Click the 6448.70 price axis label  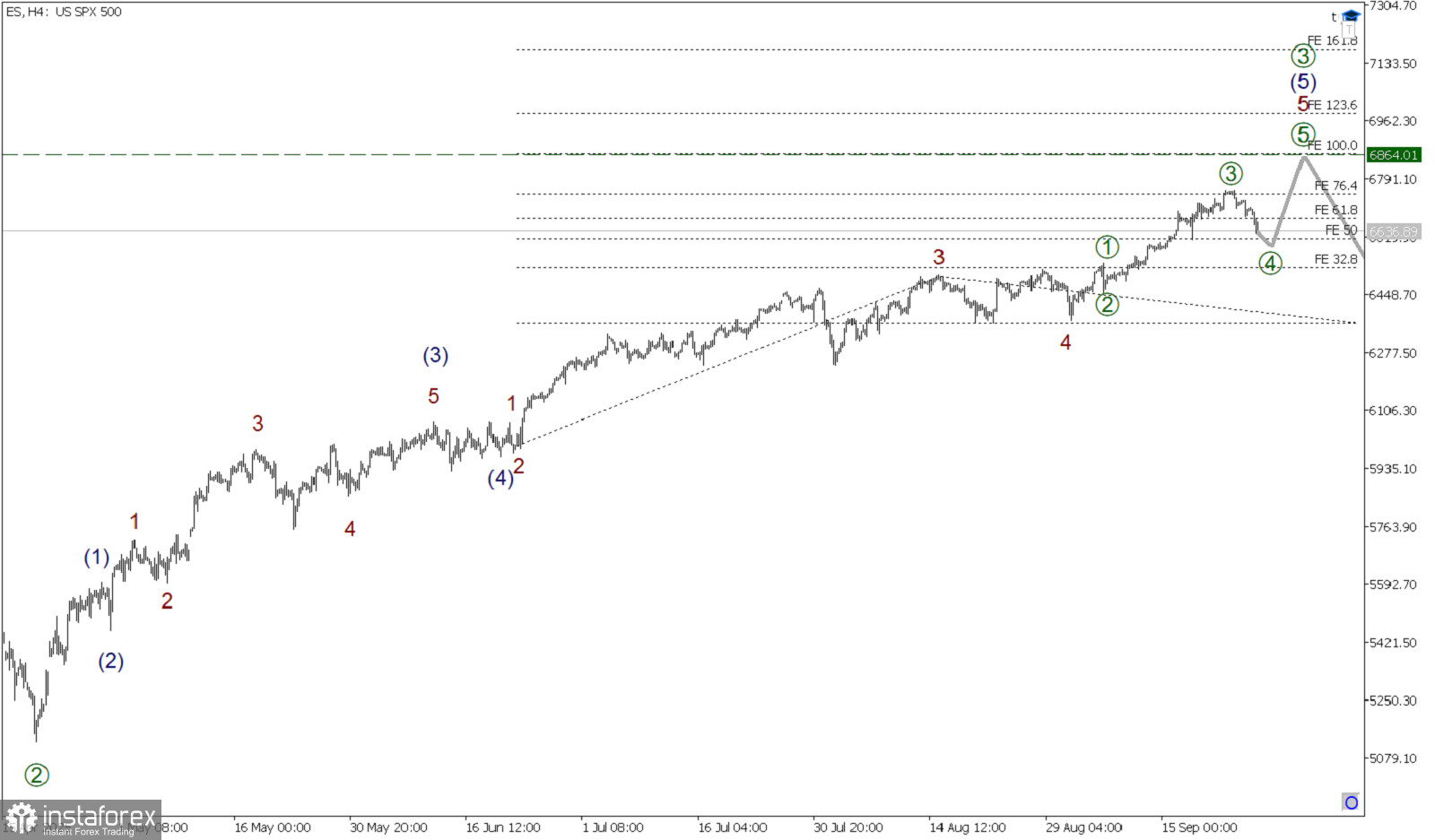1393,295
